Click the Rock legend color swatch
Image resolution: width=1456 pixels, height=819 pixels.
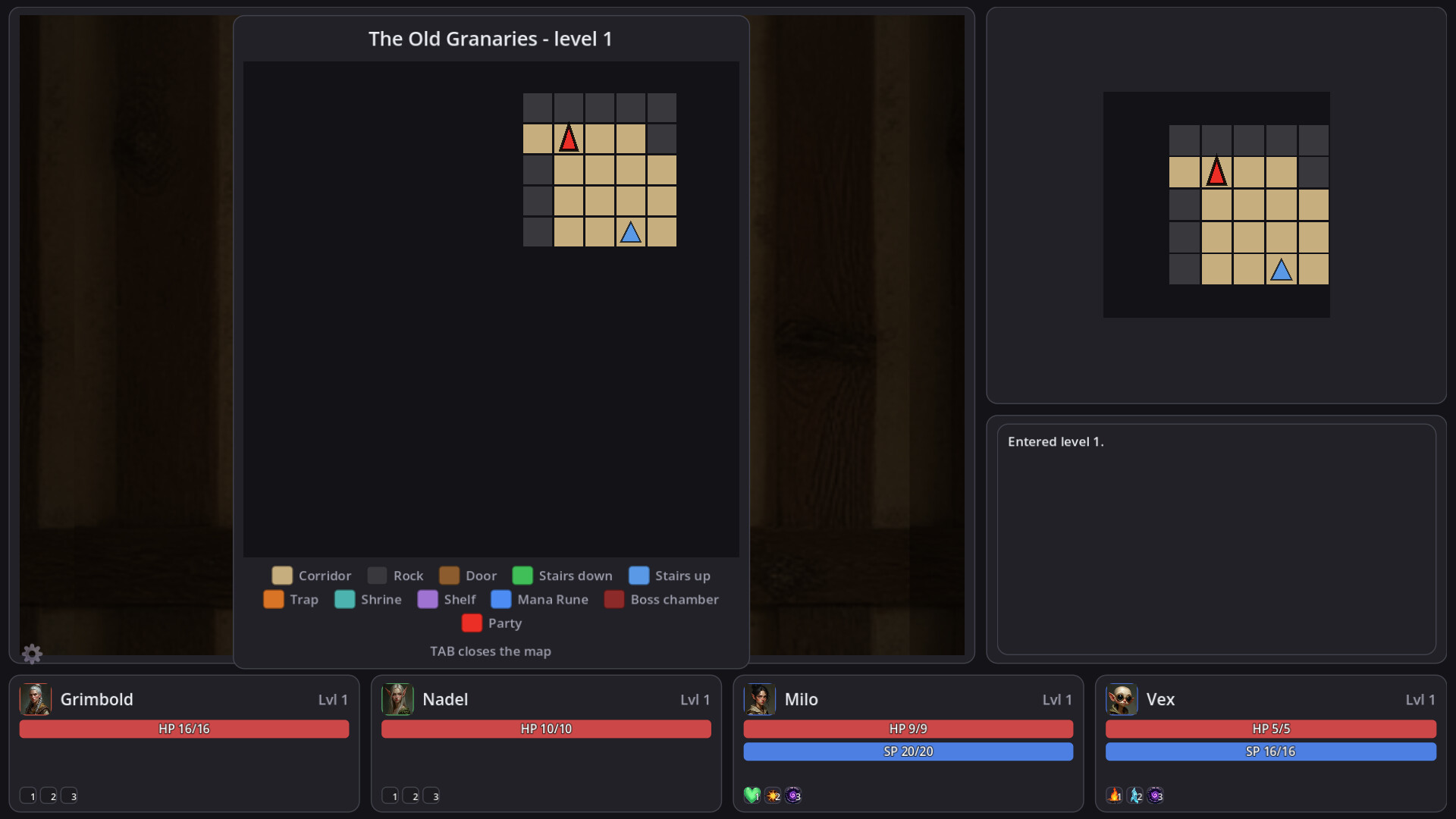[377, 576]
